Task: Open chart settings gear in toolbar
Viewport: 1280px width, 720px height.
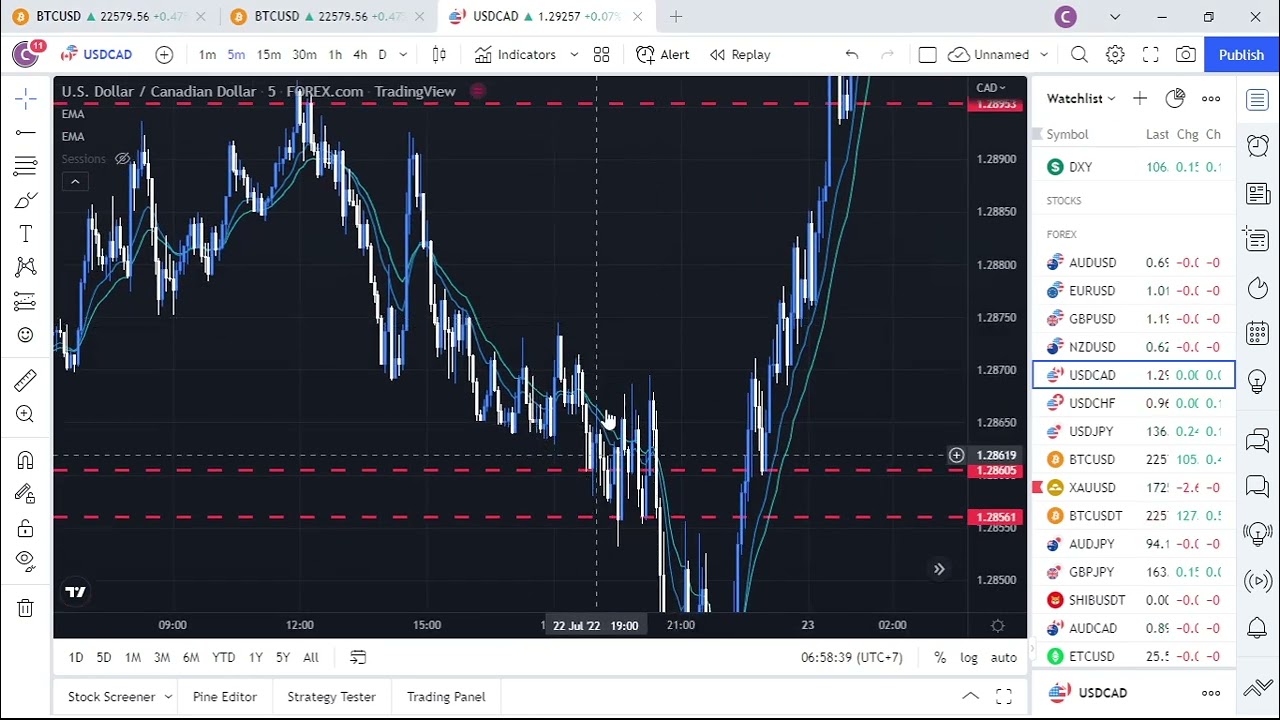Action: click(1115, 55)
